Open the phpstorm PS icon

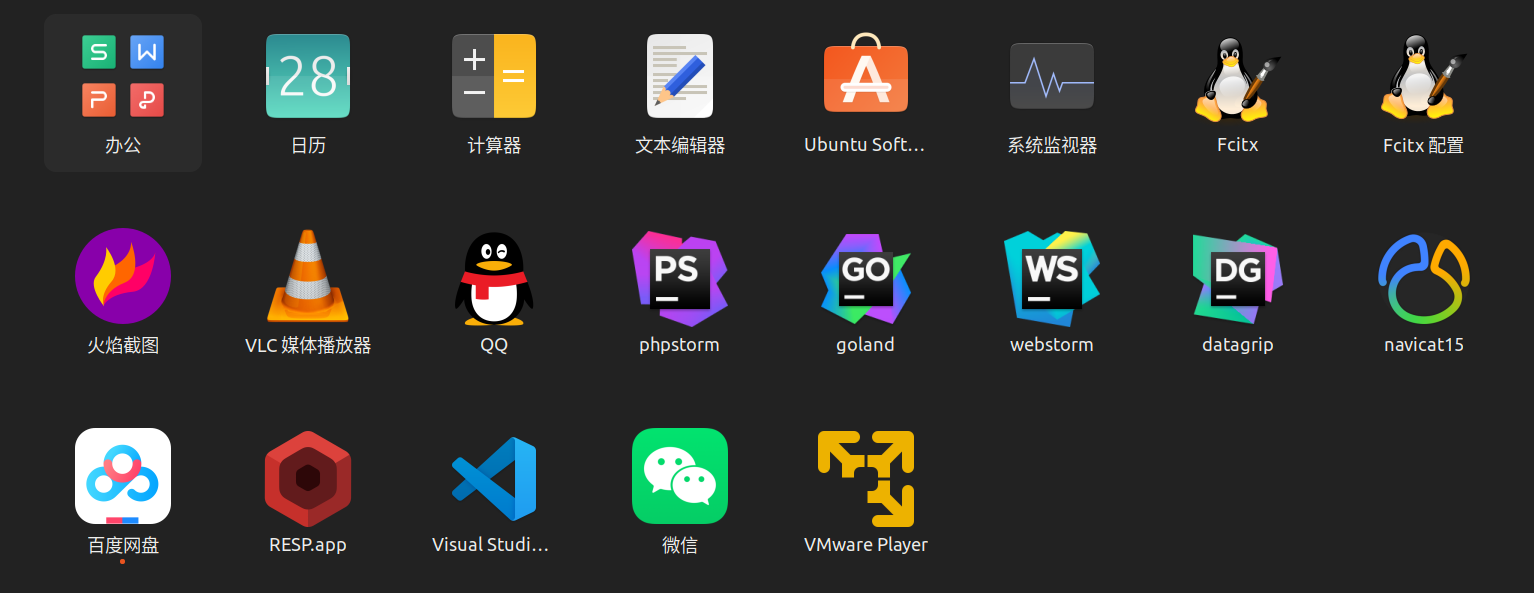[680, 278]
